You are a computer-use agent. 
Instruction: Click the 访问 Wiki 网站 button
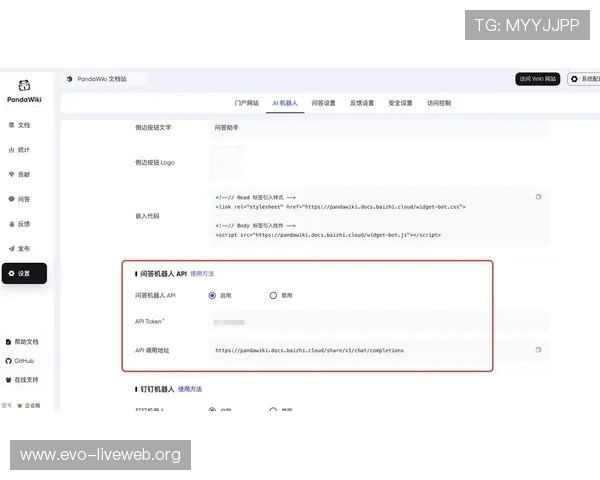coord(537,79)
